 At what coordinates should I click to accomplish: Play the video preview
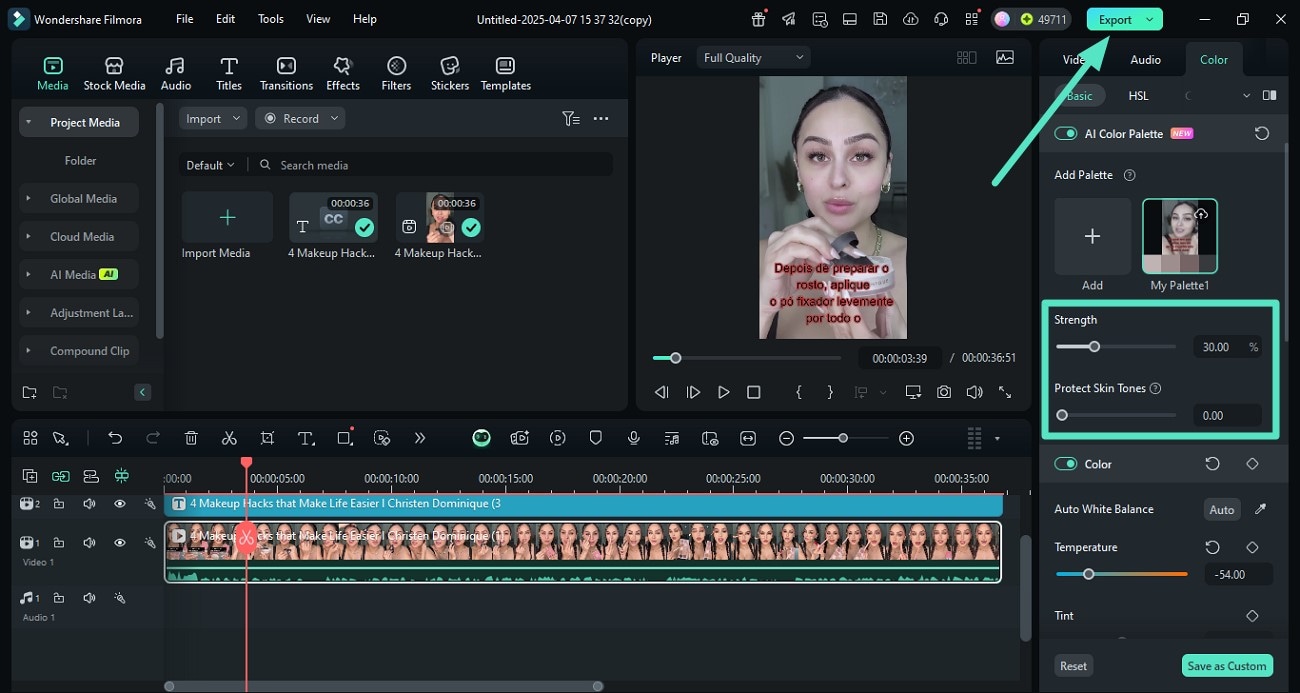723,392
